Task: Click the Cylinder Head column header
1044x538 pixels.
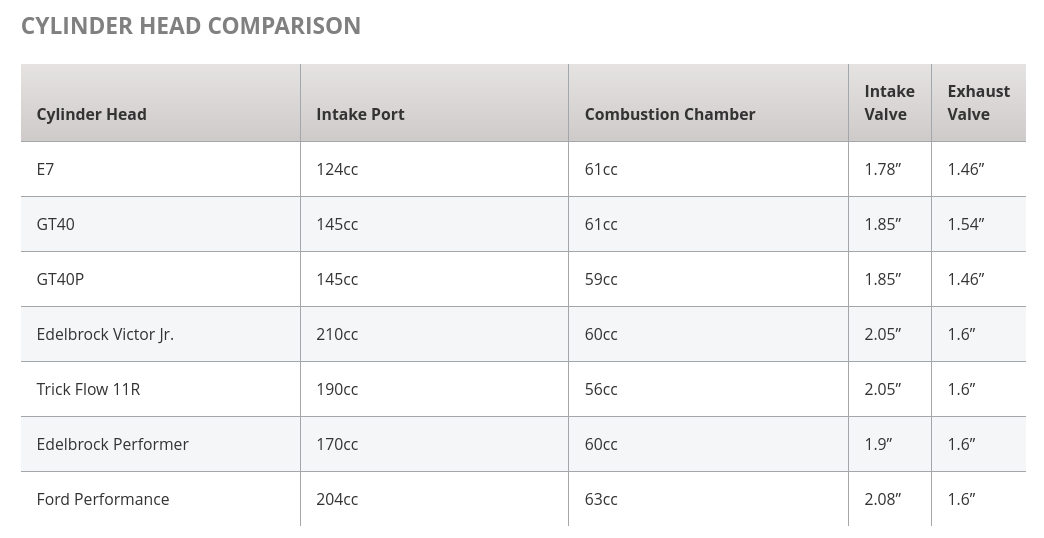Action: coord(92,114)
